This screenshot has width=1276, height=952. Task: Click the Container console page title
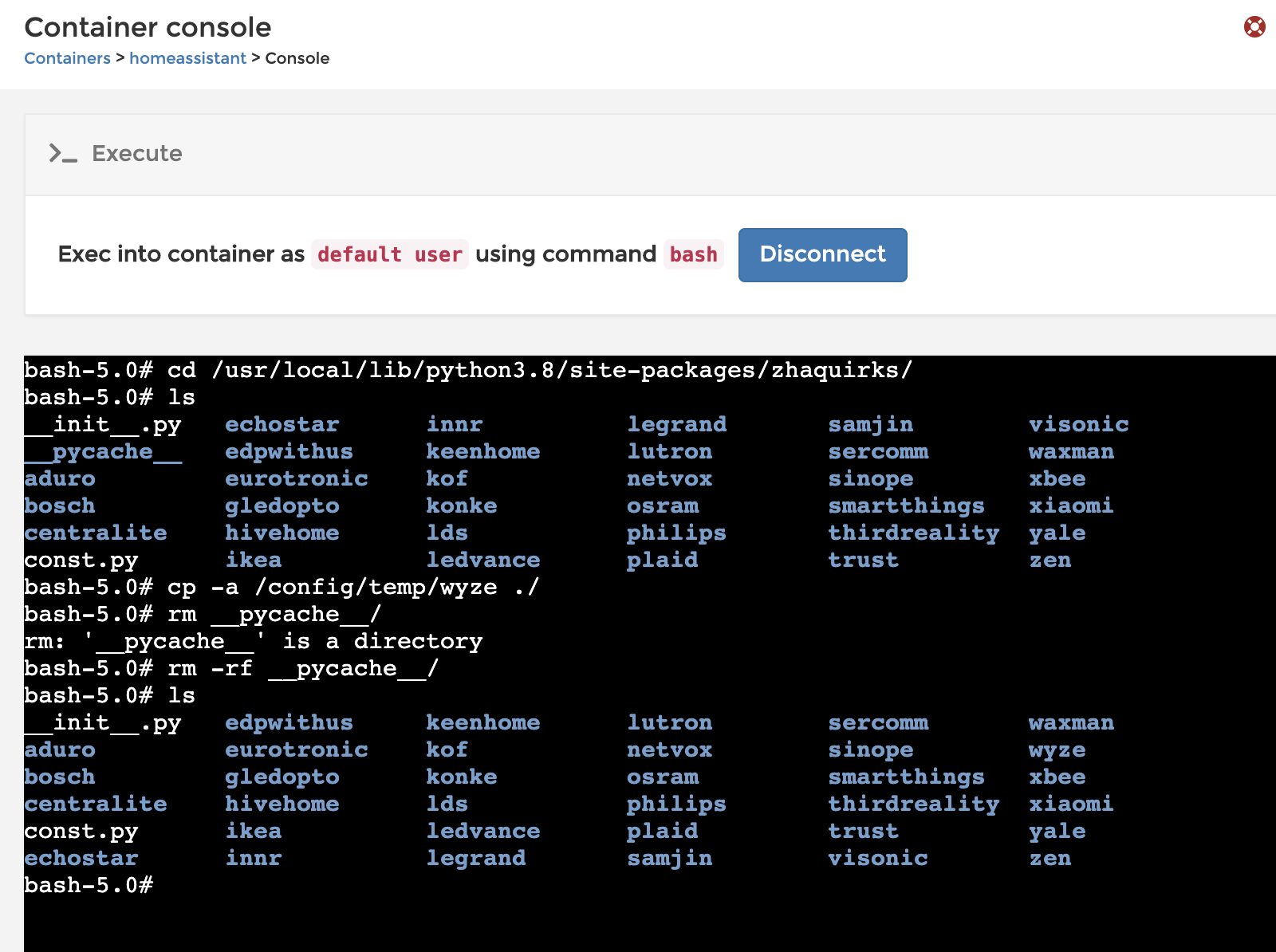pos(148,28)
